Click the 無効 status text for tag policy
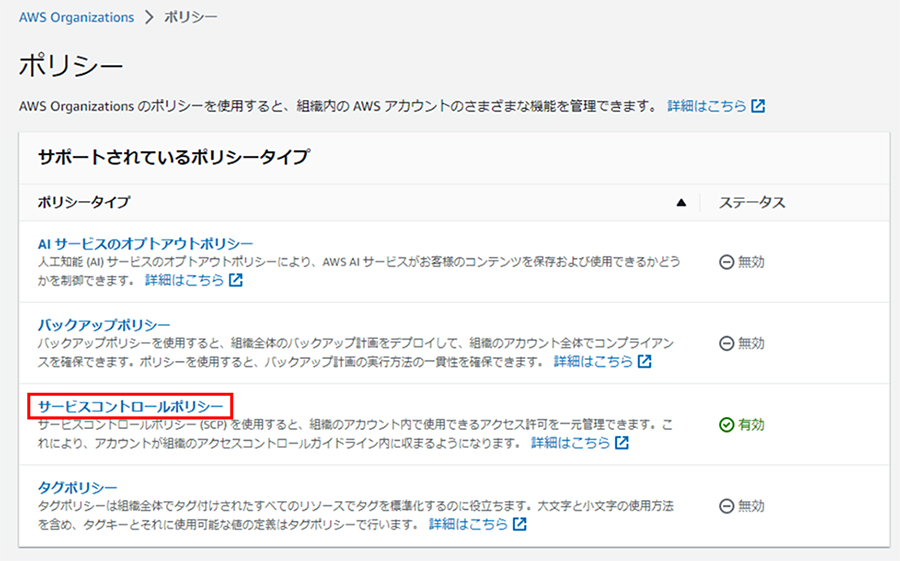This screenshot has width=900, height=561. tap(751, 506)
